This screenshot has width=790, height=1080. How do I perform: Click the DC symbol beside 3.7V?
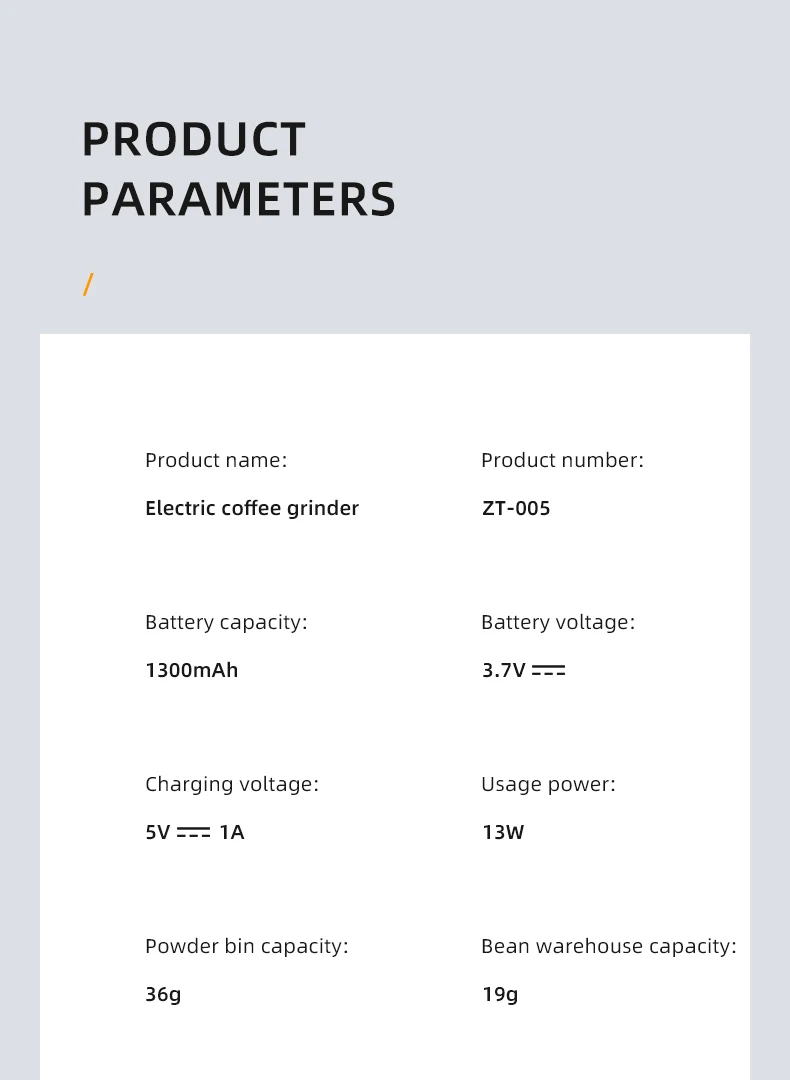(549, 671)
